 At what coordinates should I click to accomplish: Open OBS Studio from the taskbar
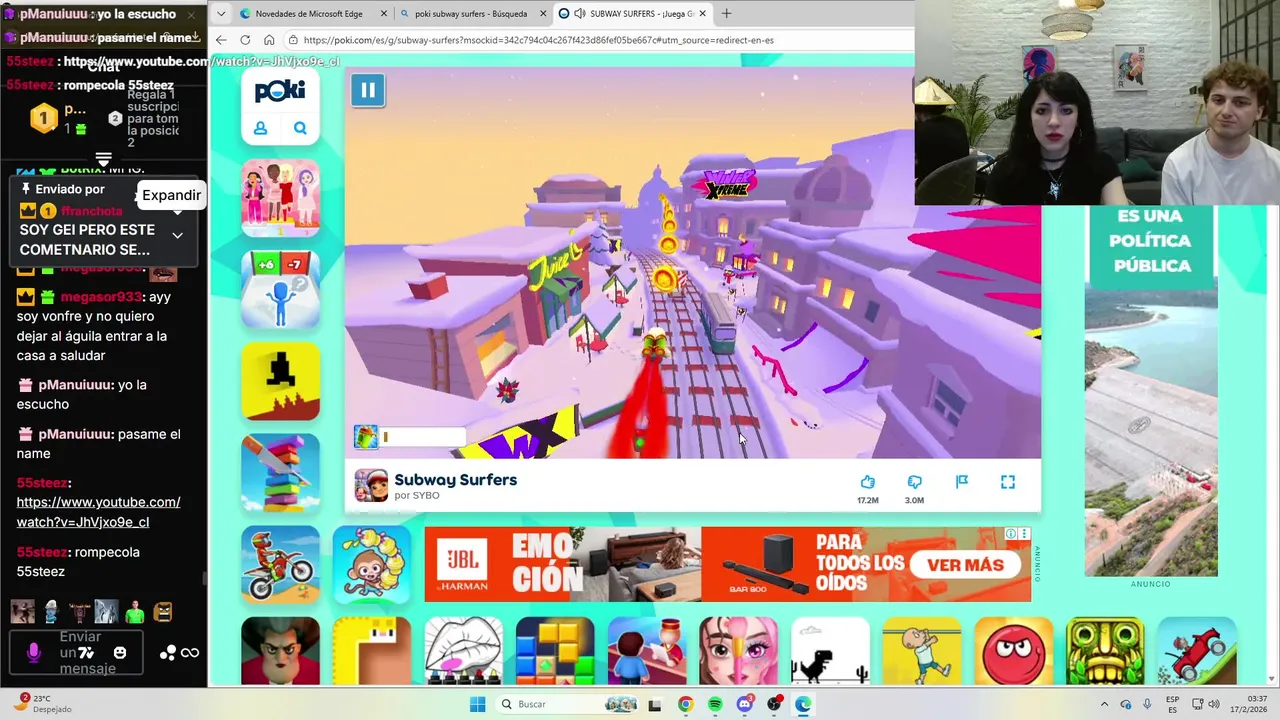(774, 704)
